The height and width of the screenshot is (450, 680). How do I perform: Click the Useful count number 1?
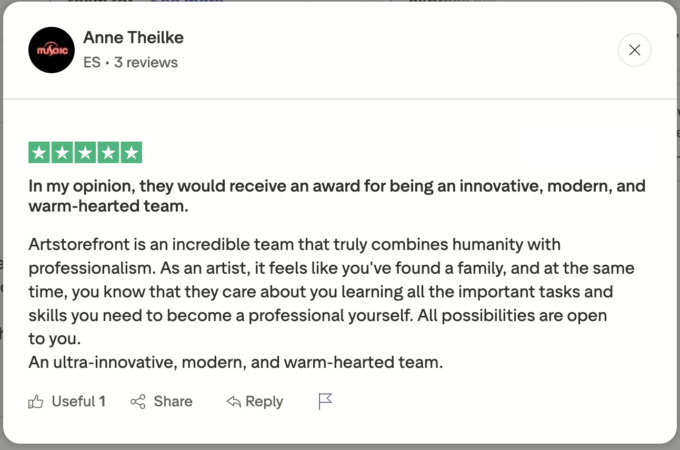(x=102, y=401)
